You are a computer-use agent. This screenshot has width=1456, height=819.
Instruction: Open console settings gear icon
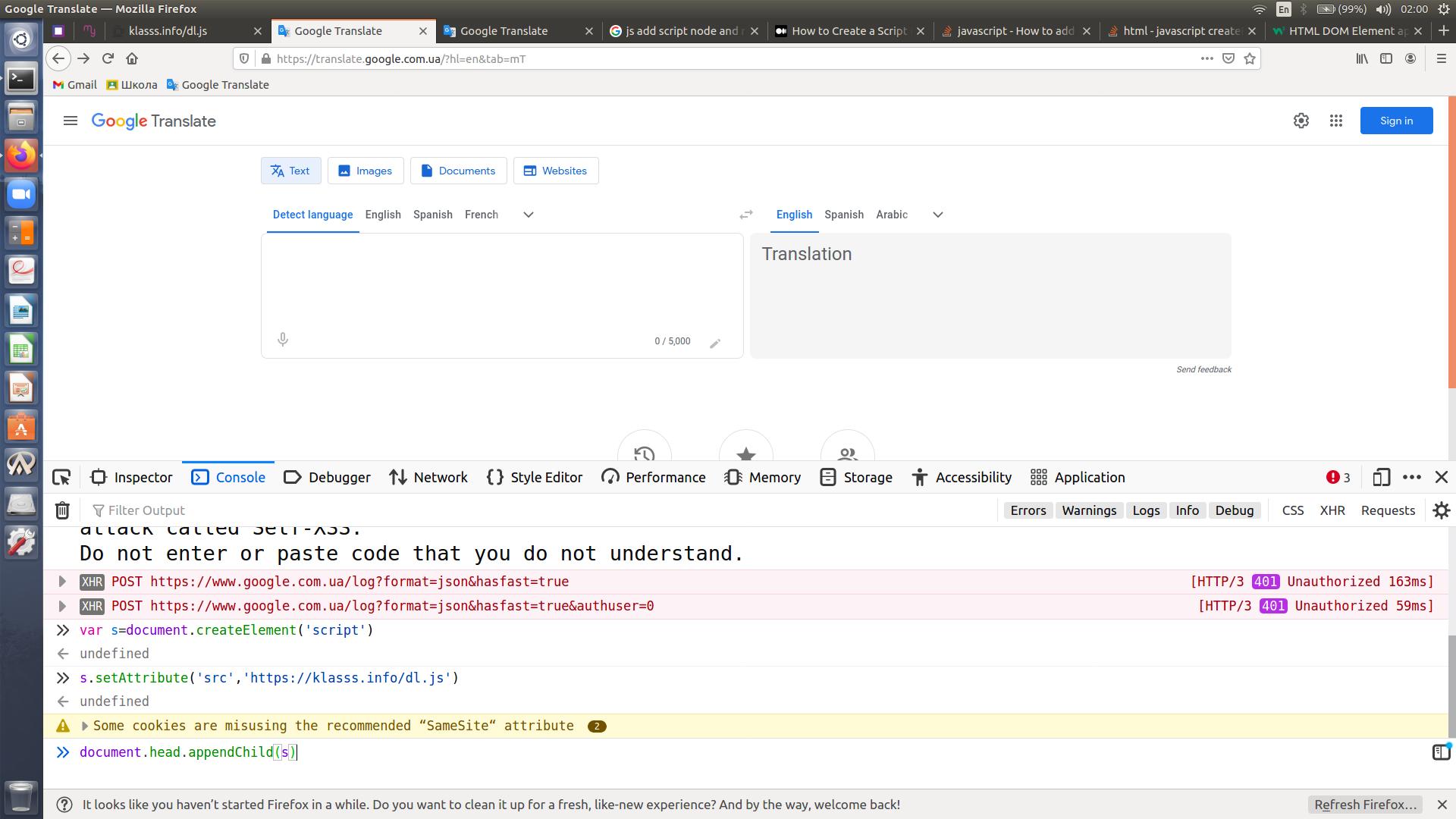pos(1441,510)
